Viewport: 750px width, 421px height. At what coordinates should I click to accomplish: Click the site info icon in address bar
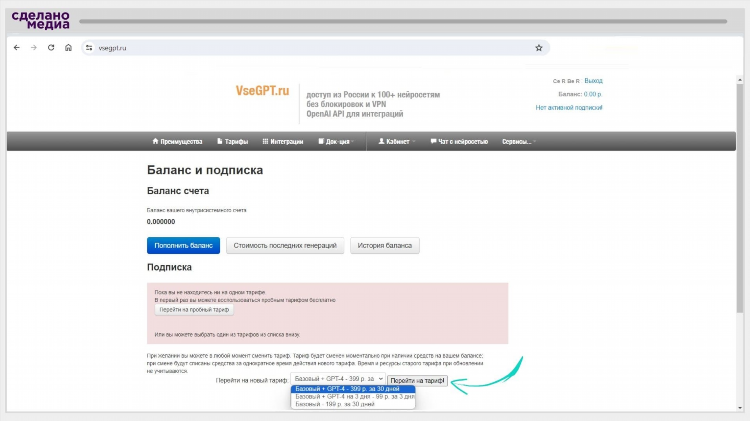coord(89,48)
